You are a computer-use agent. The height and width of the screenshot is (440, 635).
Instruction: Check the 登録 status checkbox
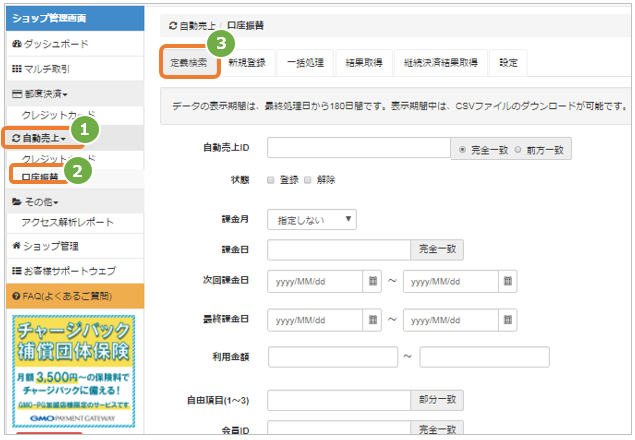point(271,180)
